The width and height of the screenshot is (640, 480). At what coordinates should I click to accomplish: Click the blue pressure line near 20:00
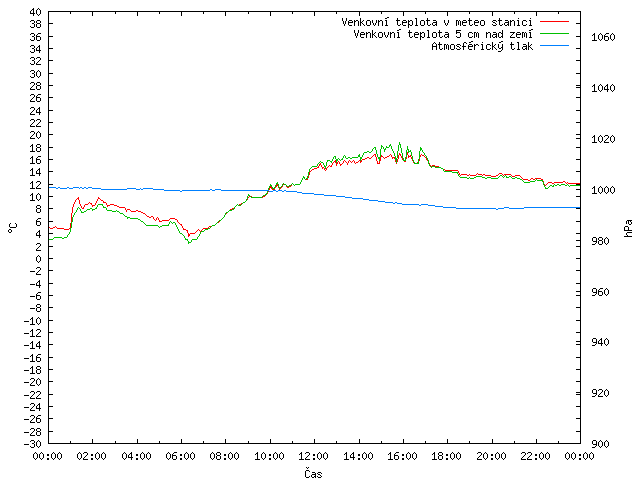click(491, 209)
